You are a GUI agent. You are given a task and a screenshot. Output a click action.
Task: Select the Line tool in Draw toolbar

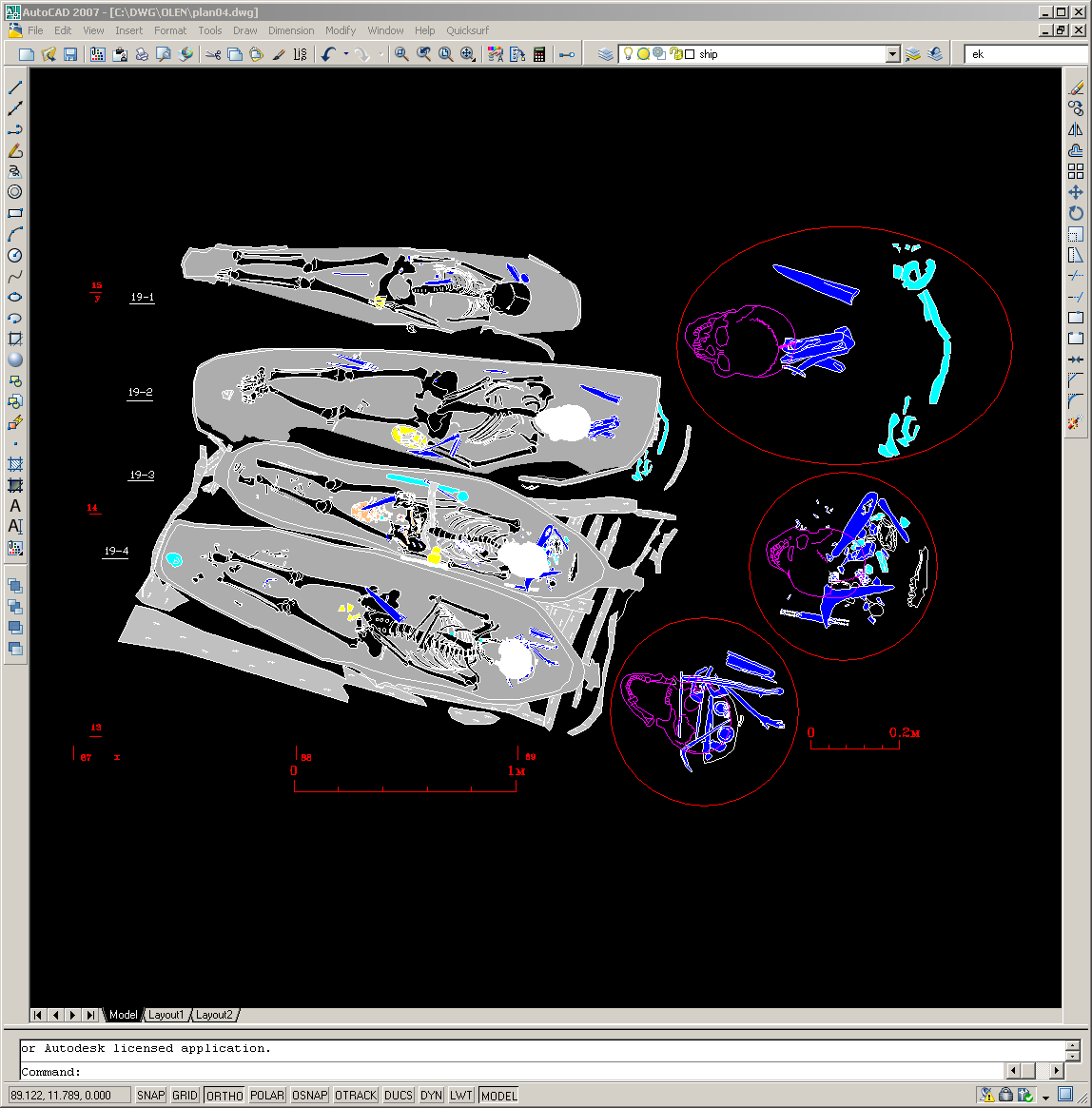[x=15, y=87]
